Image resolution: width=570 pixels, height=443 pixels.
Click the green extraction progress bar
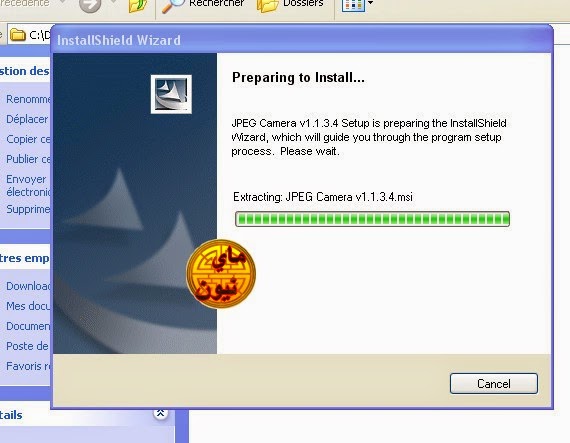372,219
